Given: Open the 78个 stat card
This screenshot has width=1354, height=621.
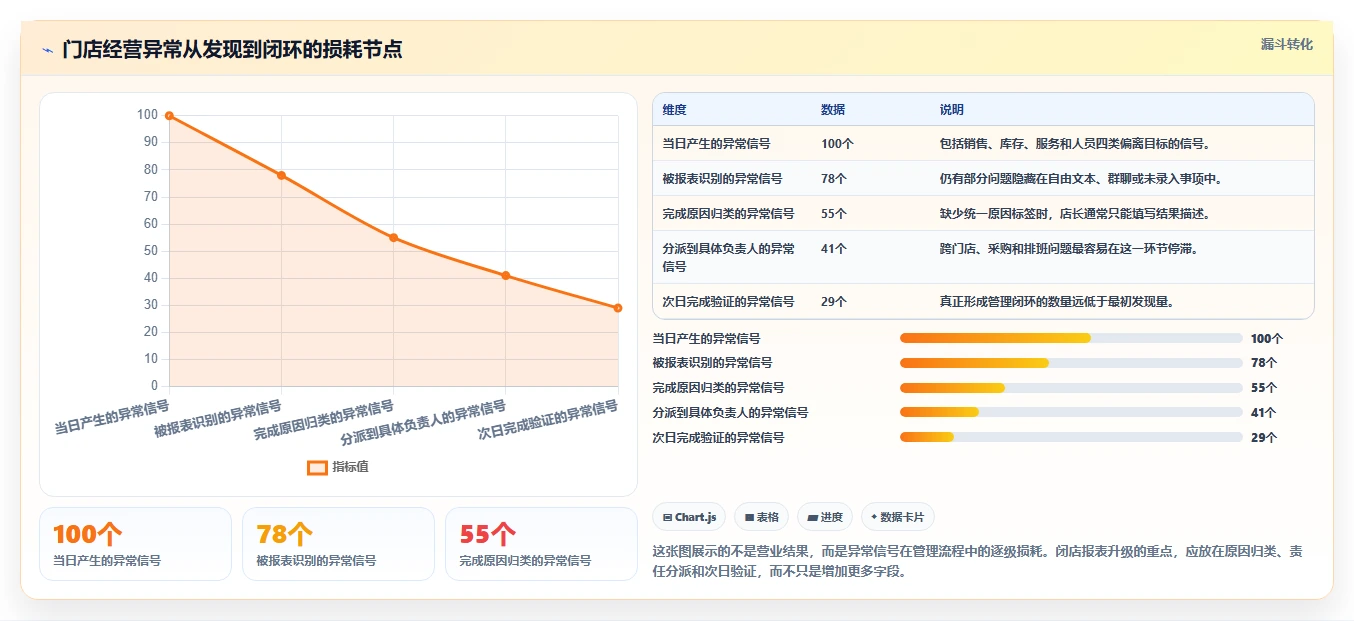Looking at the screenshot, I should tap(338, 544).
